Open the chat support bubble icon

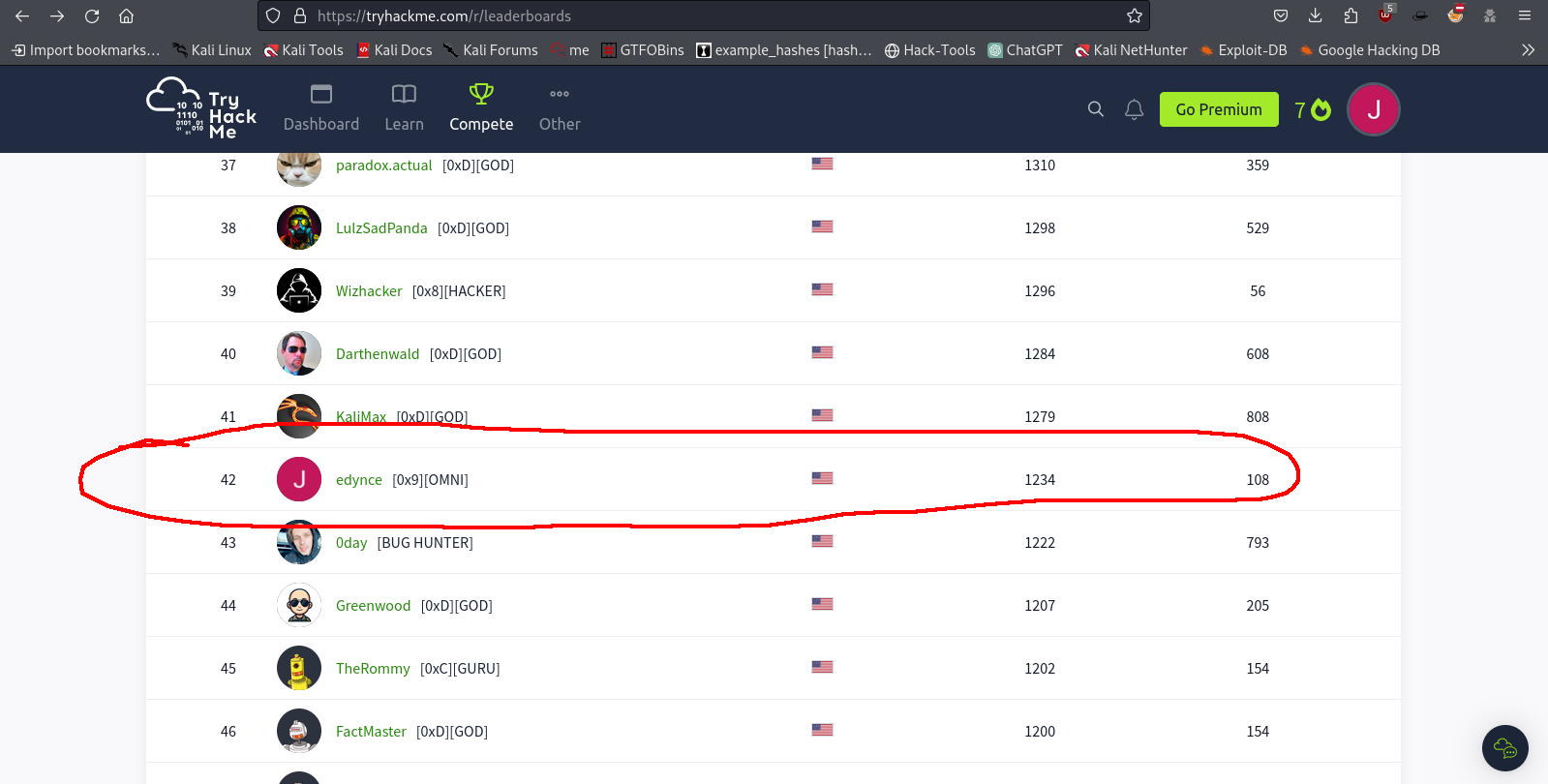(1504, 748)
